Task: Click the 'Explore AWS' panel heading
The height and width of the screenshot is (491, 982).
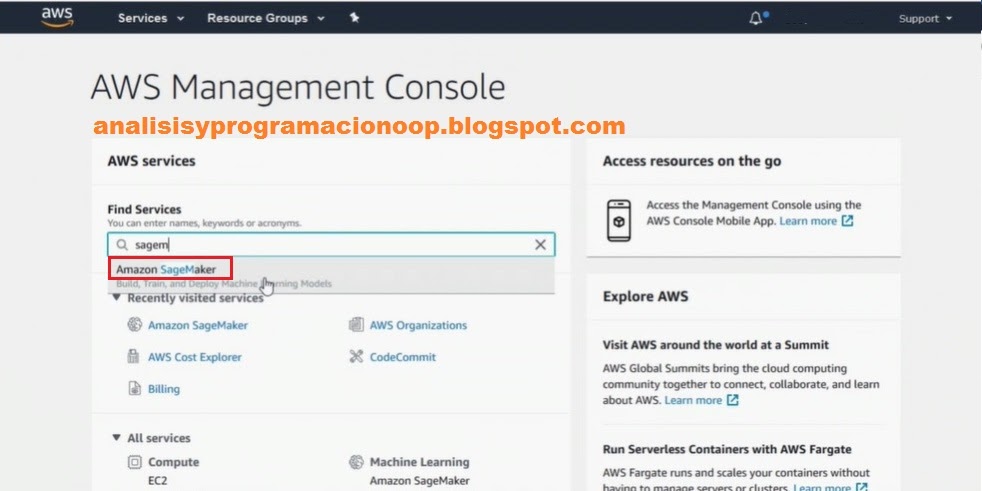Action: (x=645, y=296)
